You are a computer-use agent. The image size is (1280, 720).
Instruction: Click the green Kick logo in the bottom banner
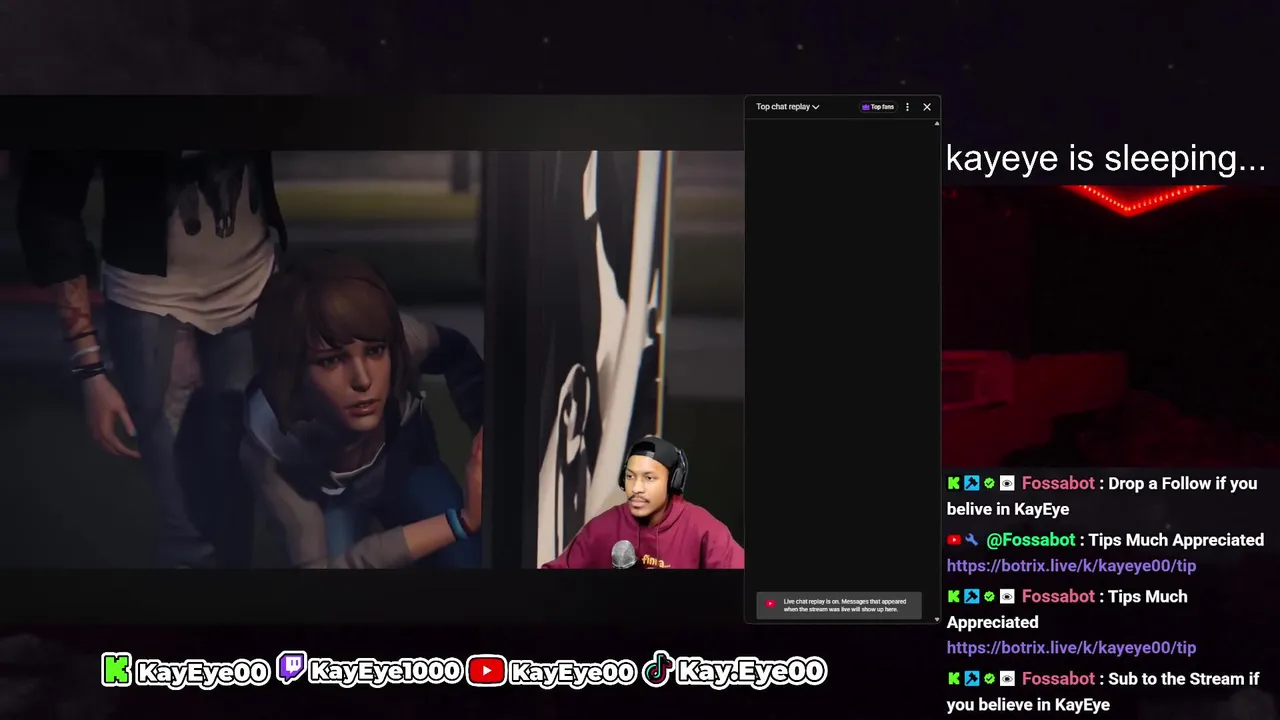(x=117, y=670)
